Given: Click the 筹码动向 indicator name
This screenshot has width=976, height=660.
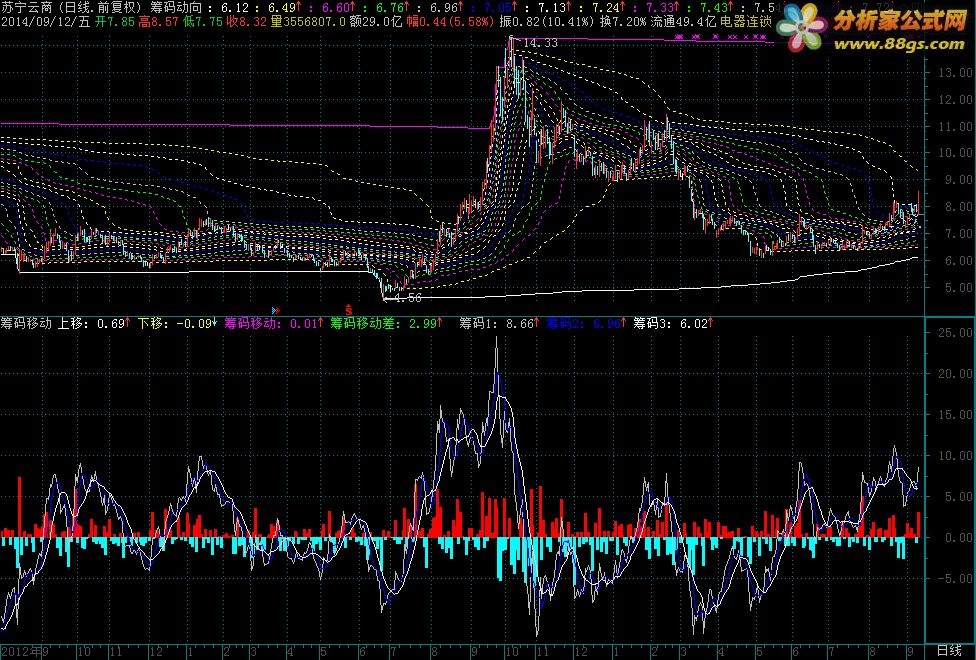Looking at the screenshot, I should (x=176, y=8).
